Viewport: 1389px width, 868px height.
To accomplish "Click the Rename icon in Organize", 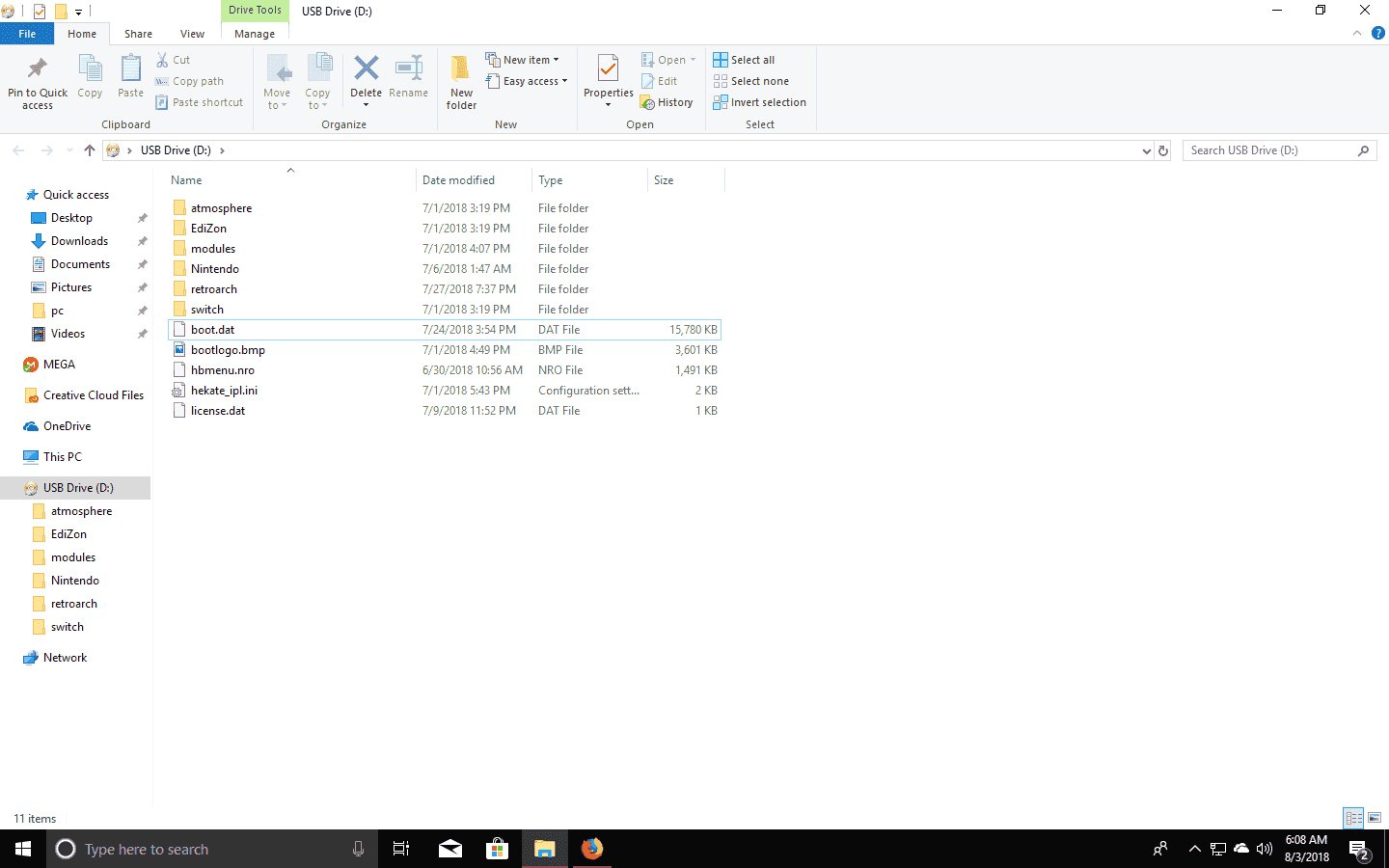I will 409,69.
